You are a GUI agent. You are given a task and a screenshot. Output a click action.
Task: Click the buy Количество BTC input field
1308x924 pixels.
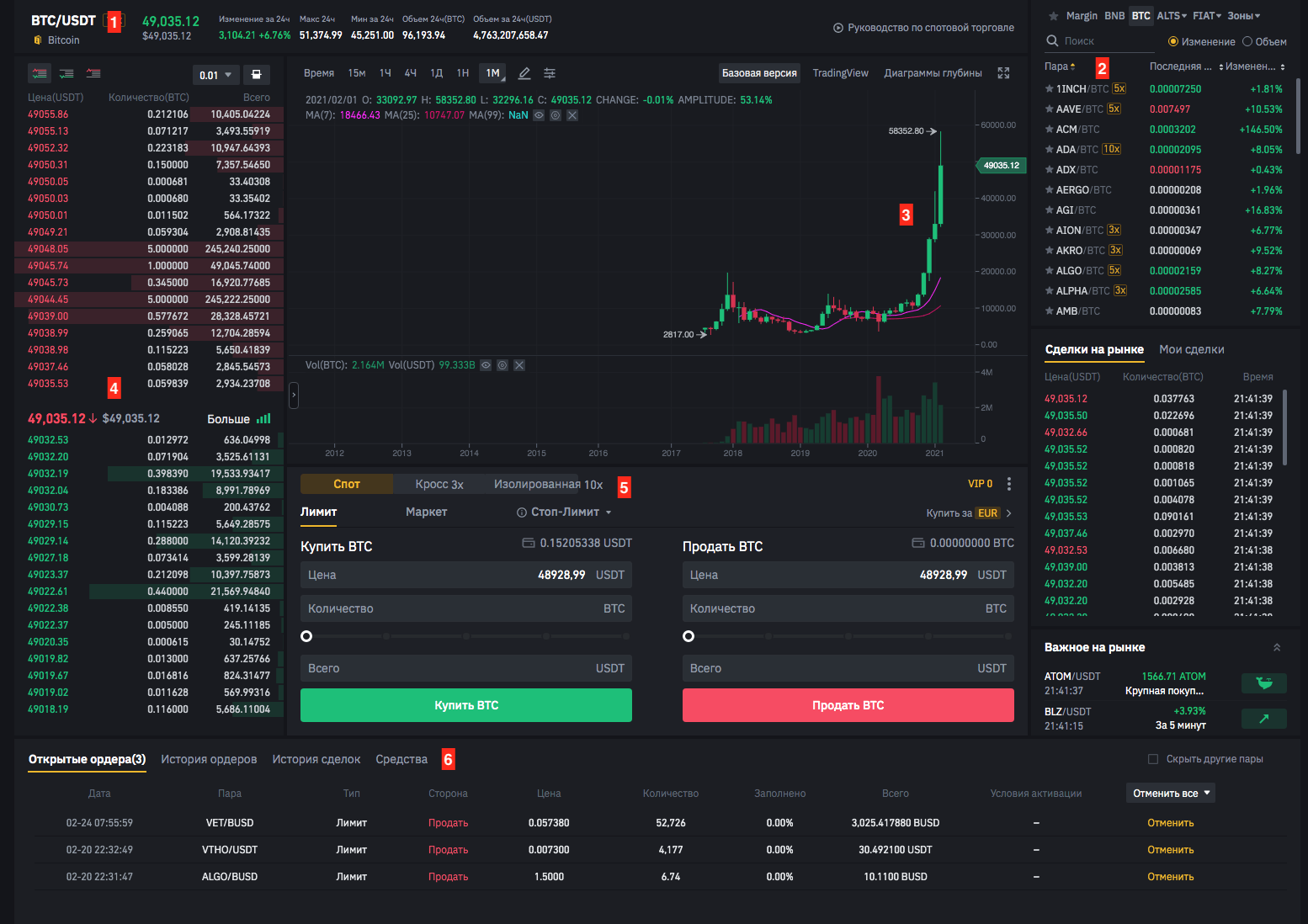coord(466,608)
